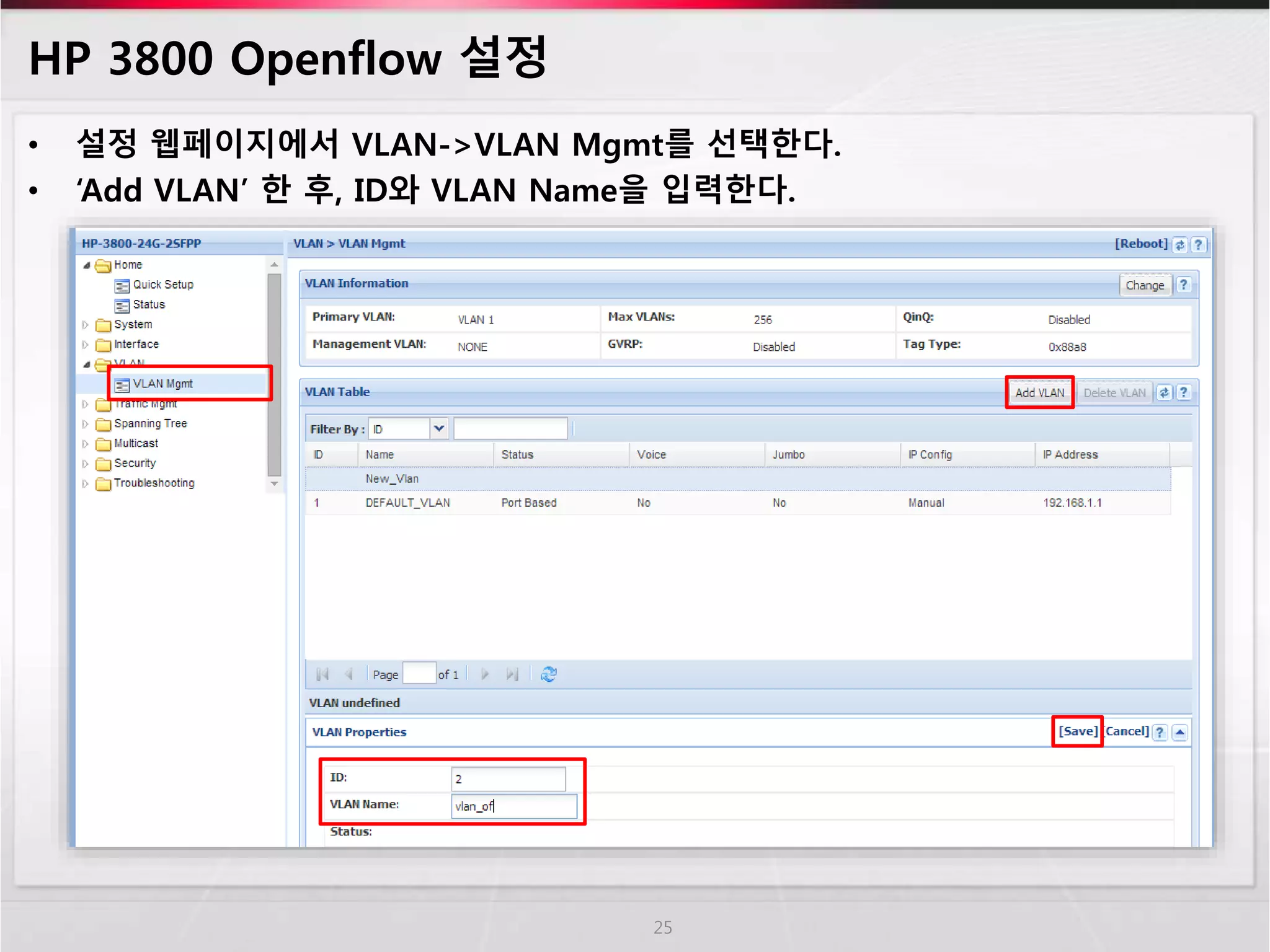1270x952 pixels.
Task: Sort table by IP Config column header
Action: click(968, 454)
